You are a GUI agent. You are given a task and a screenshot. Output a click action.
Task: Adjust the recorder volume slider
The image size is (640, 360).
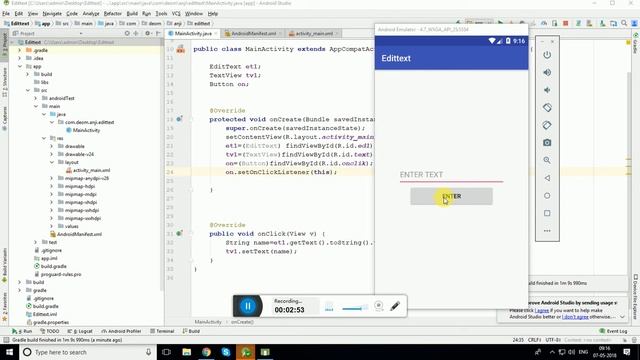(x=354, y=308)
